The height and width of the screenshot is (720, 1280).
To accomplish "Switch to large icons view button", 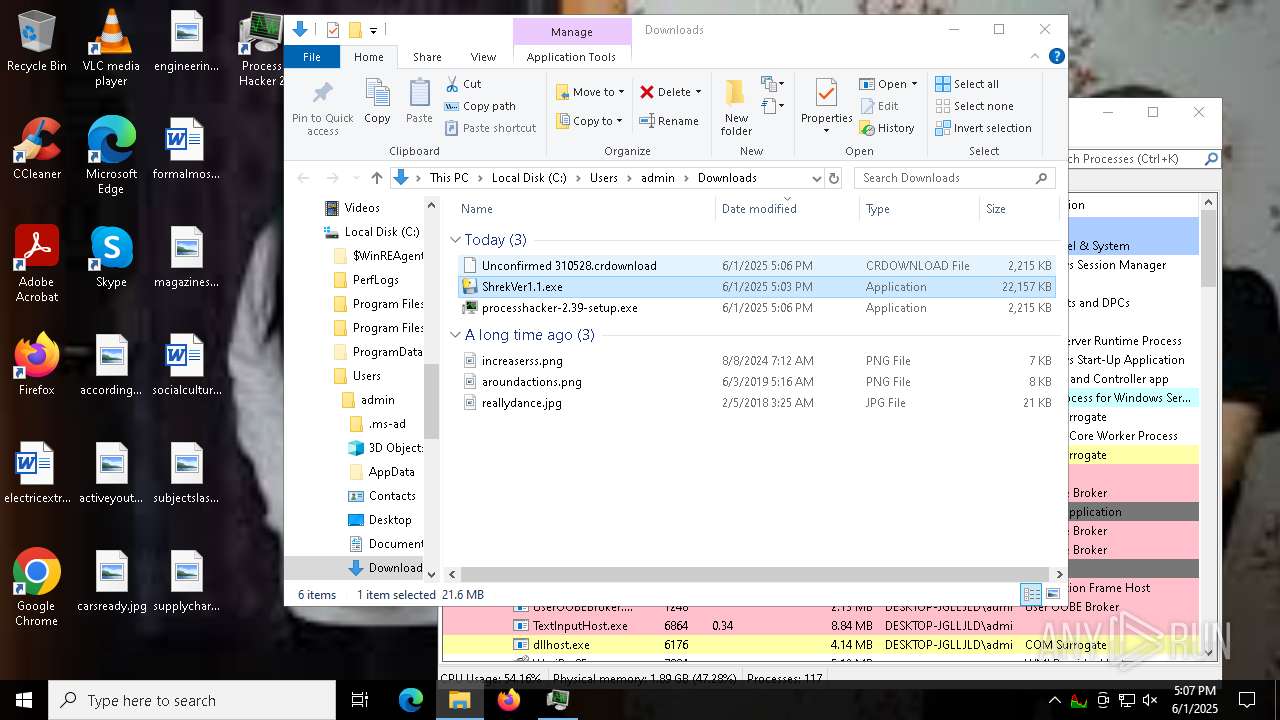I will tap(1052, 595).
